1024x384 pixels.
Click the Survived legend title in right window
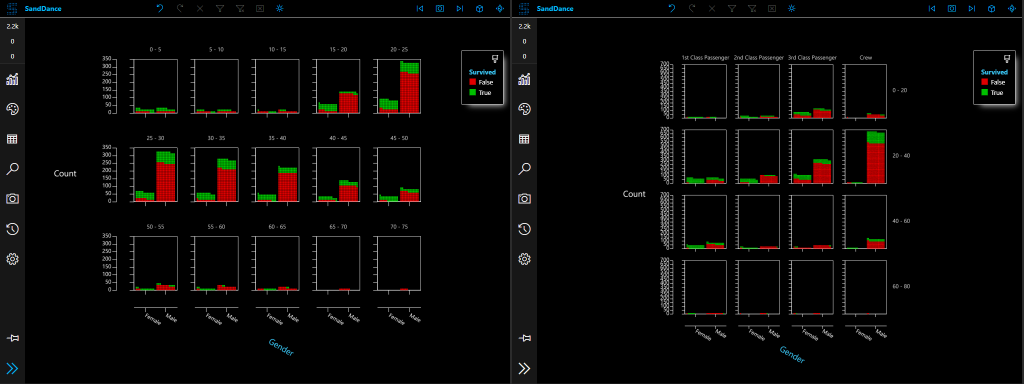[994, 72]
